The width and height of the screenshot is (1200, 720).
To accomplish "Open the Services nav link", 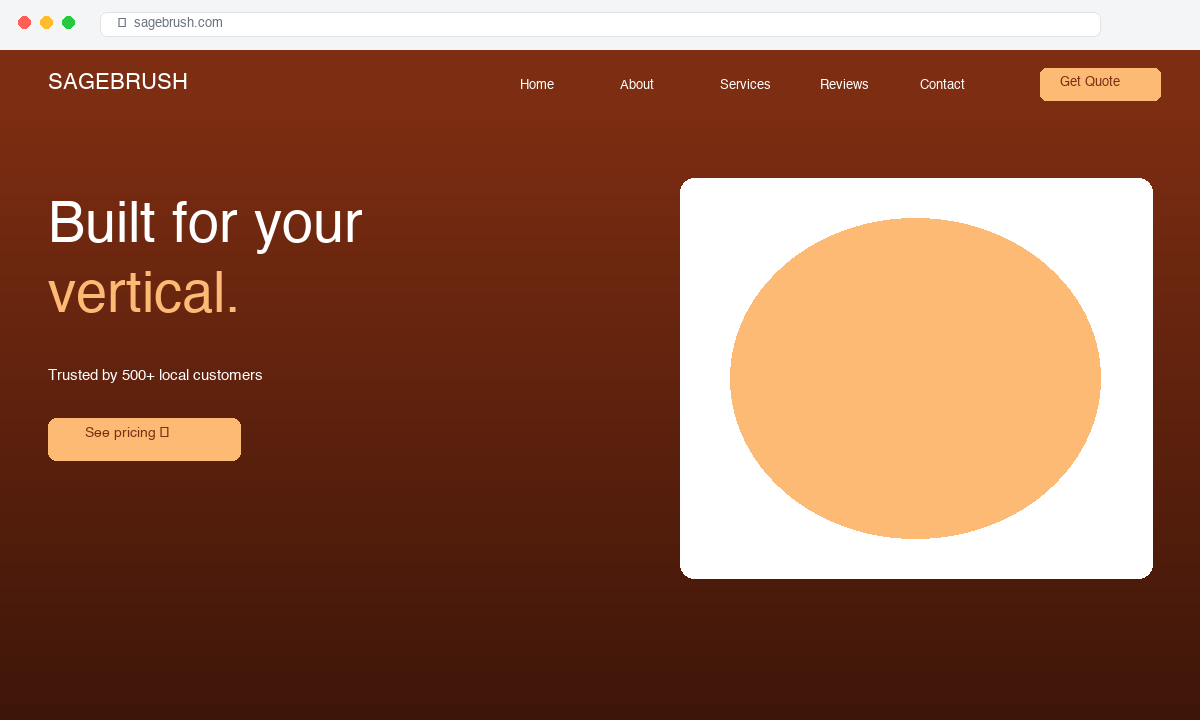I will pyautogui.click(x=745, y=84).
